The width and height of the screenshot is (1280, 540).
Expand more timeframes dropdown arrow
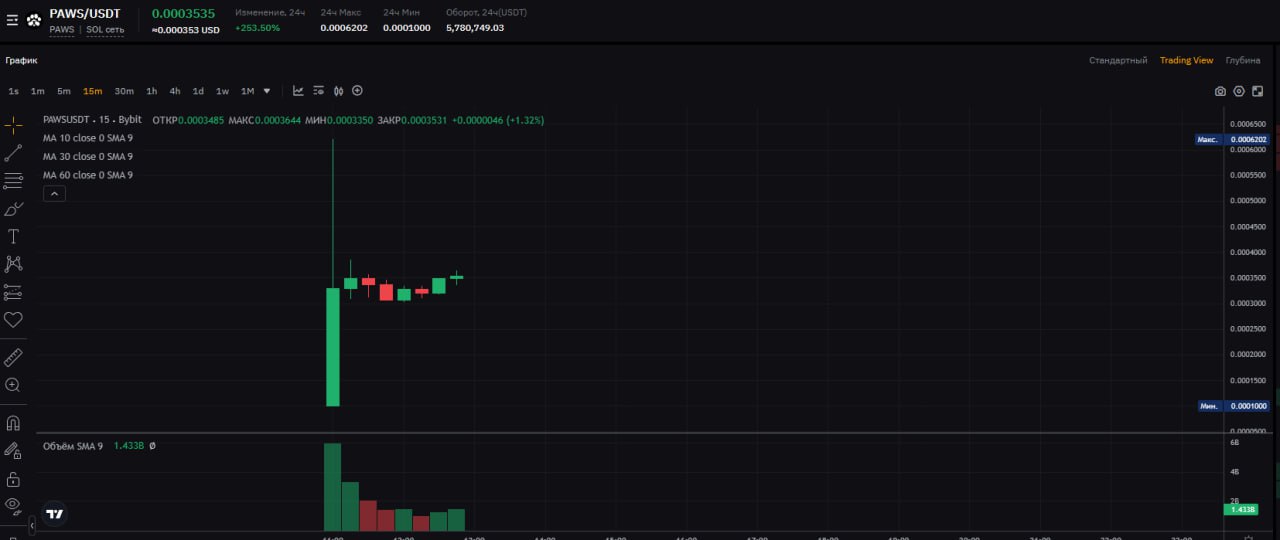(x=266, y=91)
